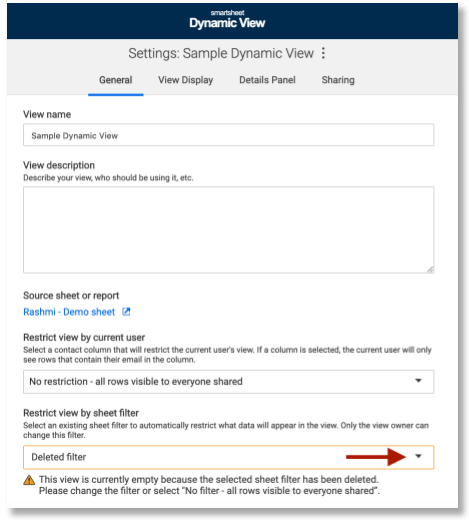This screenshot has height=520, width=469.
Task: Click the orange warning triangle icon
Action: (29, 480)
